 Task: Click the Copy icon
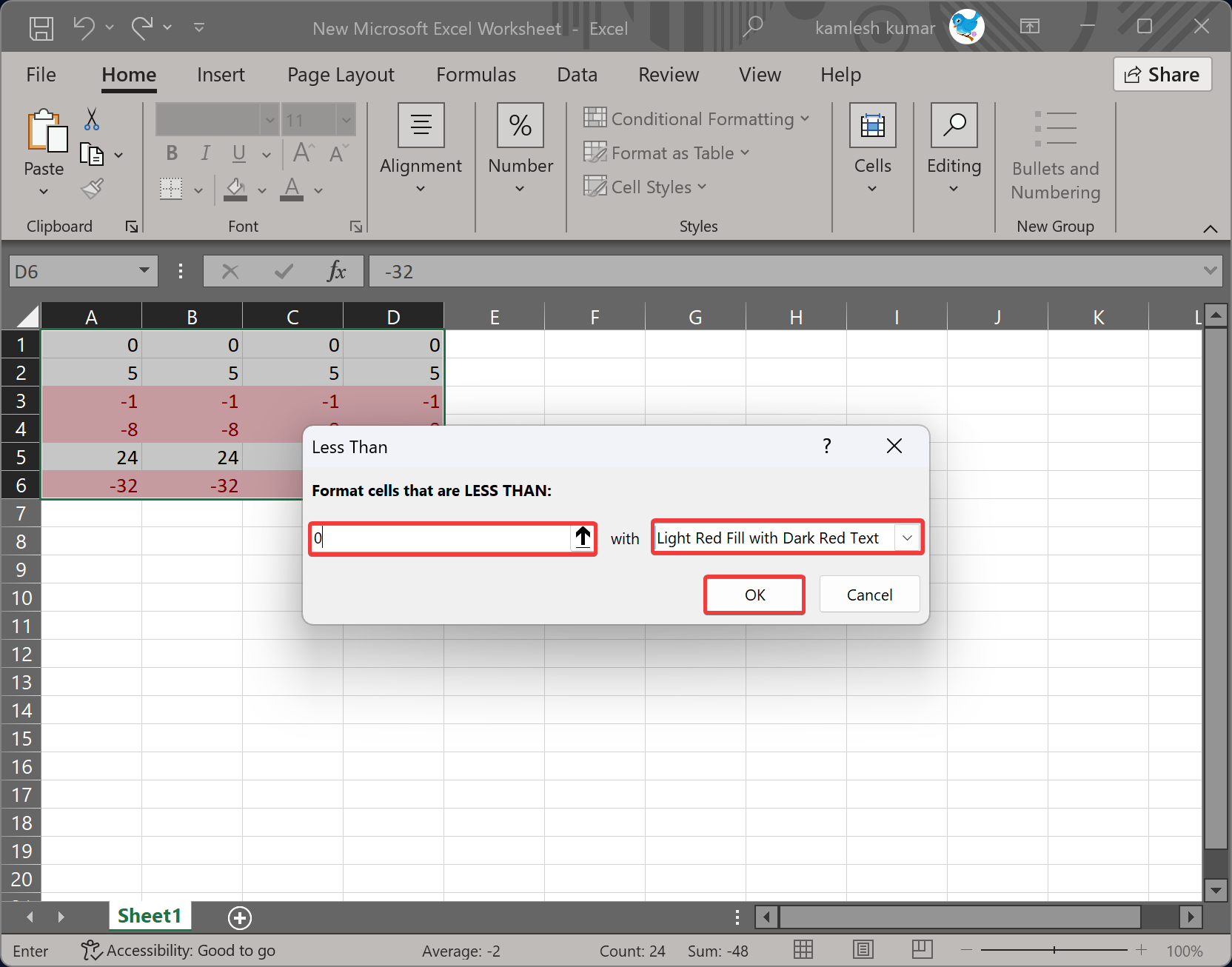click(92, 154)
